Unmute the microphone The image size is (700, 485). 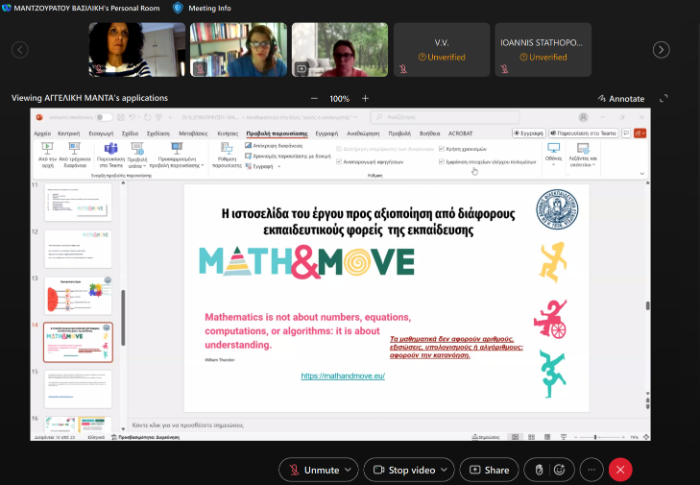pyautogui.click(x=314, y=470)
